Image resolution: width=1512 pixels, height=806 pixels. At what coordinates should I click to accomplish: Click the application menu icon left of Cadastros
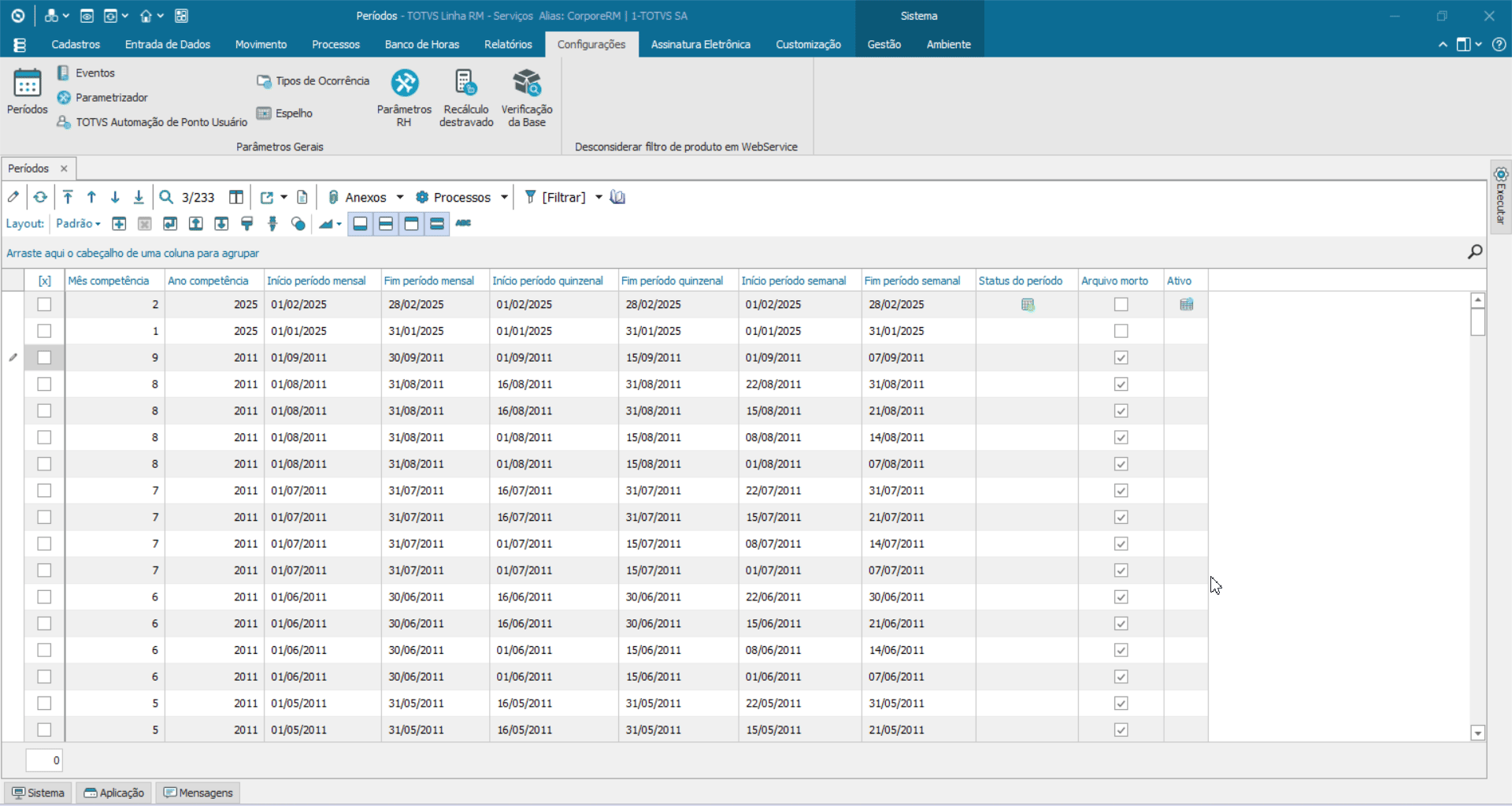[20, 45]
